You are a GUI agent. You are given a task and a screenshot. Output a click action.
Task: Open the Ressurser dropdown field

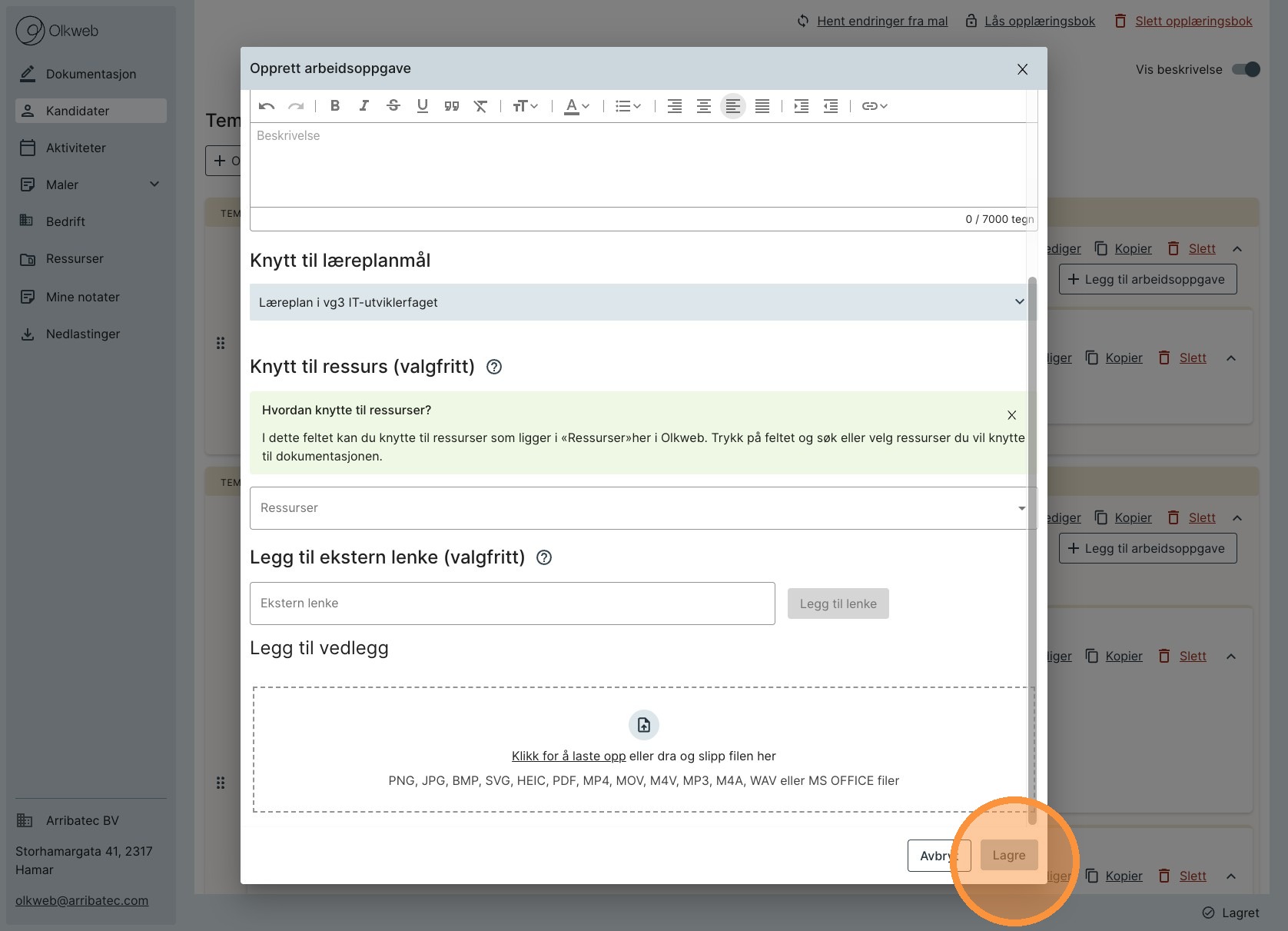coord(642,508)
